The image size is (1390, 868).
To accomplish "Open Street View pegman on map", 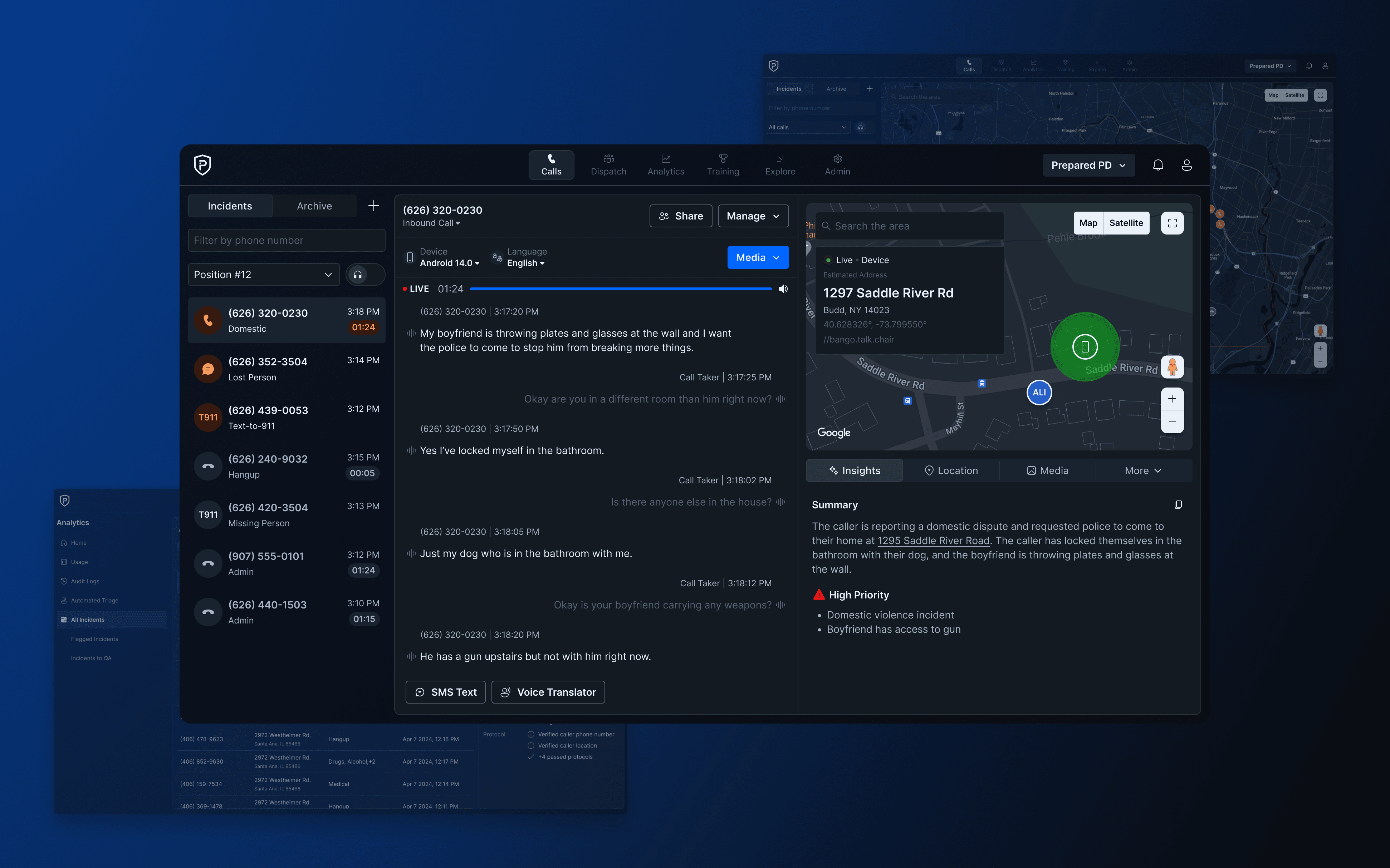I will click(1172, 366).
